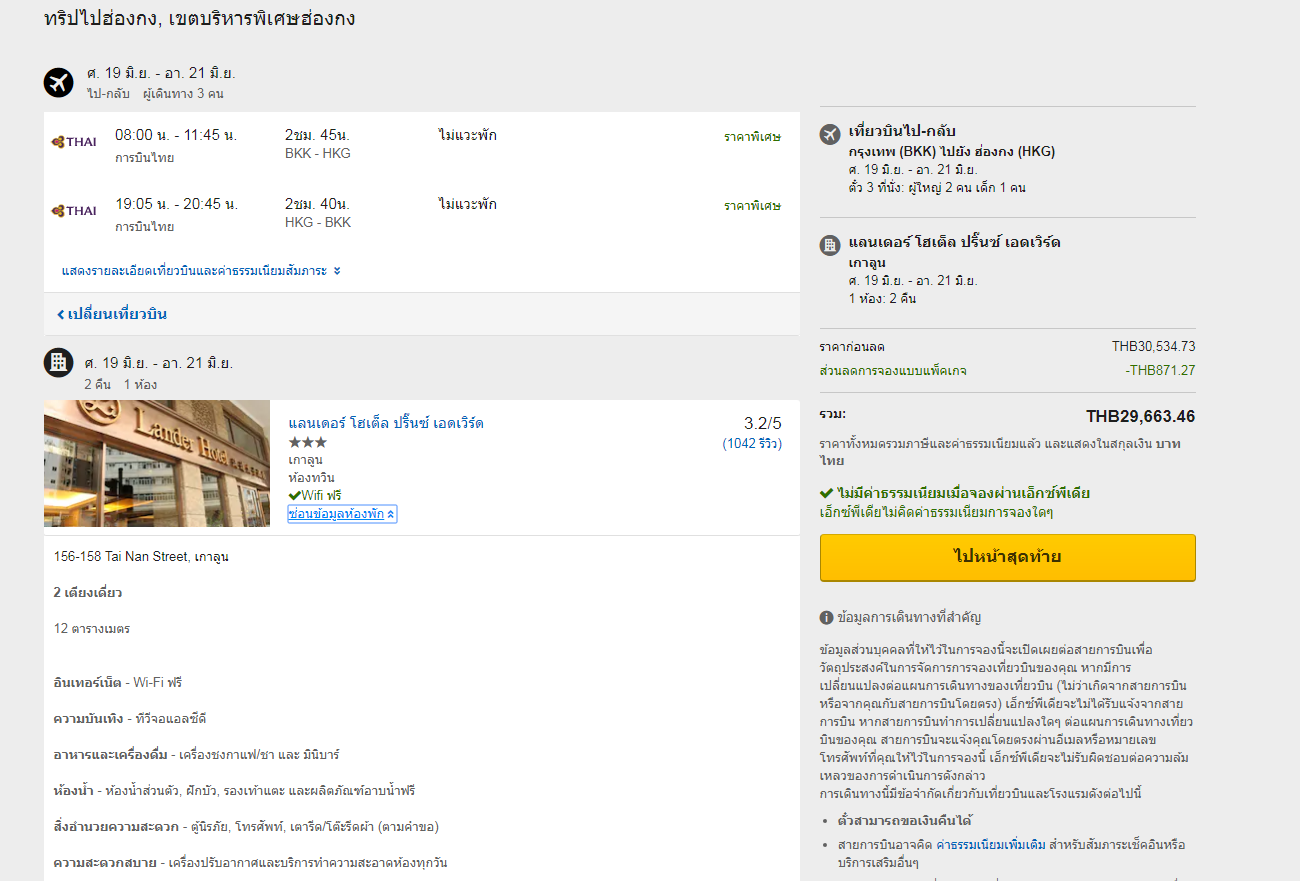The width and height of the screenshot is (1300, 881).
Task: Click the hotel icon in the summary sidebar
Action: click(830, 245)
